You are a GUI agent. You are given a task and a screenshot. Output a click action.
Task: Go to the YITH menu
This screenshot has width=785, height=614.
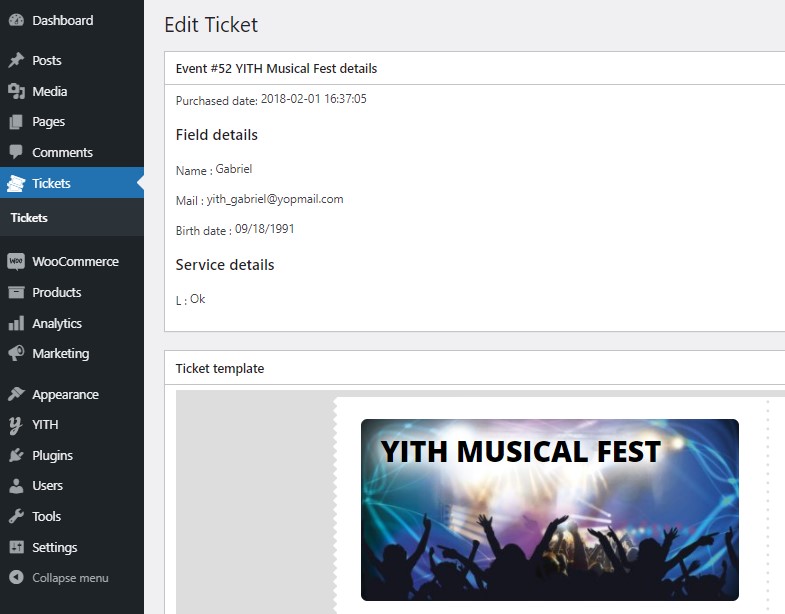(45, 425)
